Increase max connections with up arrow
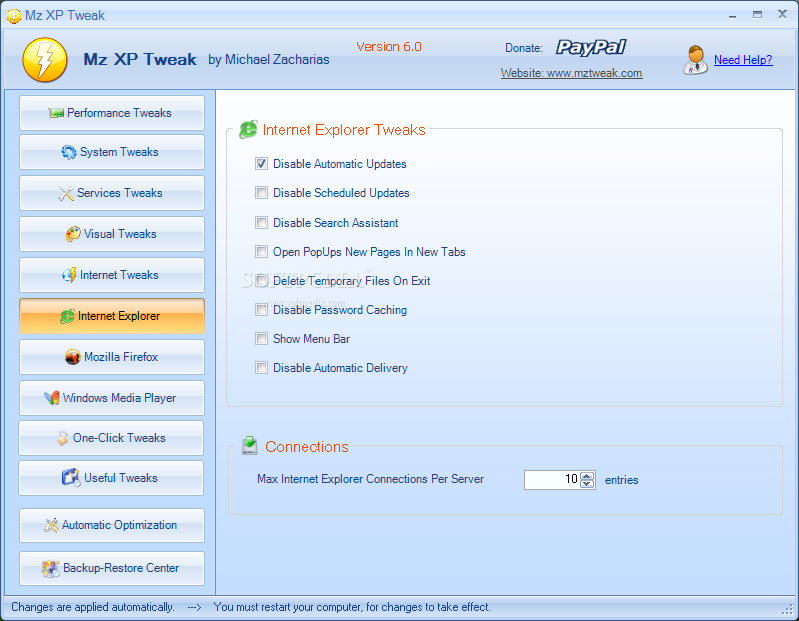This screenshot has width=799, height=621. click(587, 476)
